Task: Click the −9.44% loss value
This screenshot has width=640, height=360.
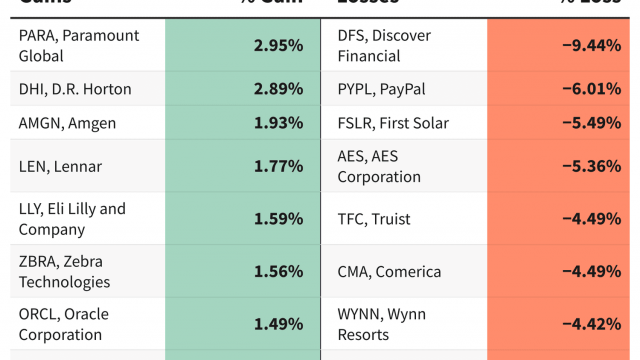Action: pos(592,45)
